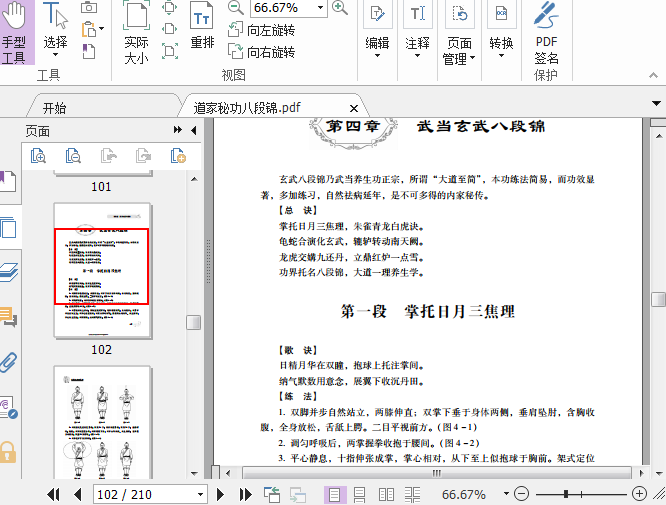Open the Pages thumbnails side panel
Screen dimensions: 666x505
point(8,228)
